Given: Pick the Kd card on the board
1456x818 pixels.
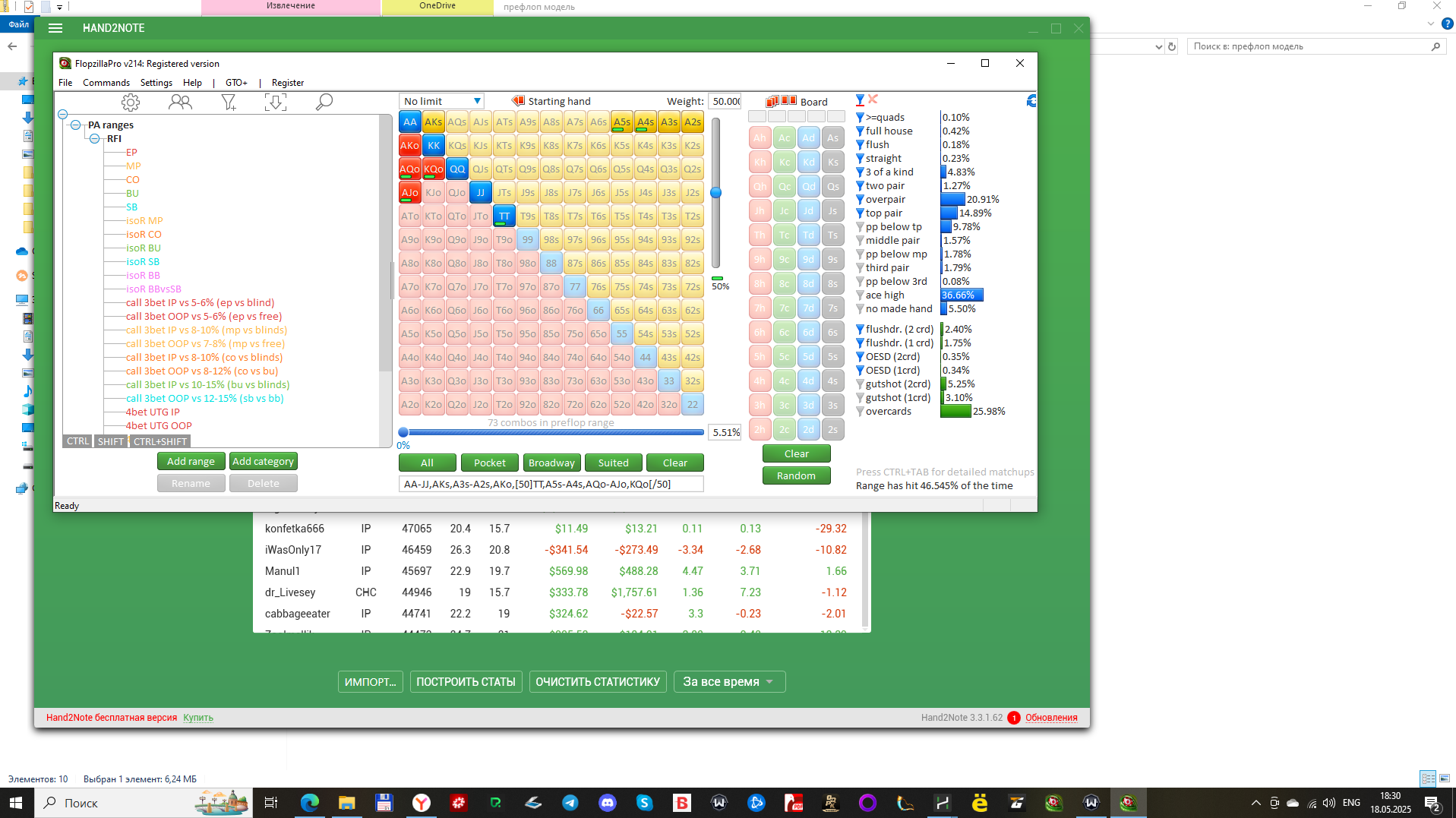Looking at the screenshot, I should click(808, 162).
